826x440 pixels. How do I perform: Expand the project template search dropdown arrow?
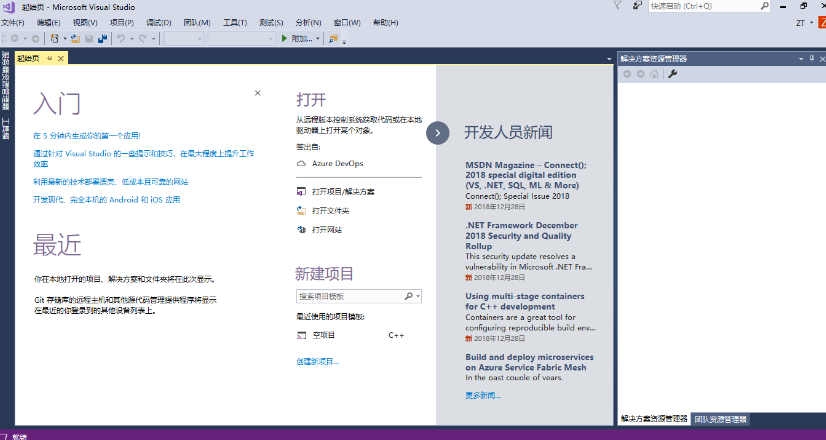click(418, 297)
